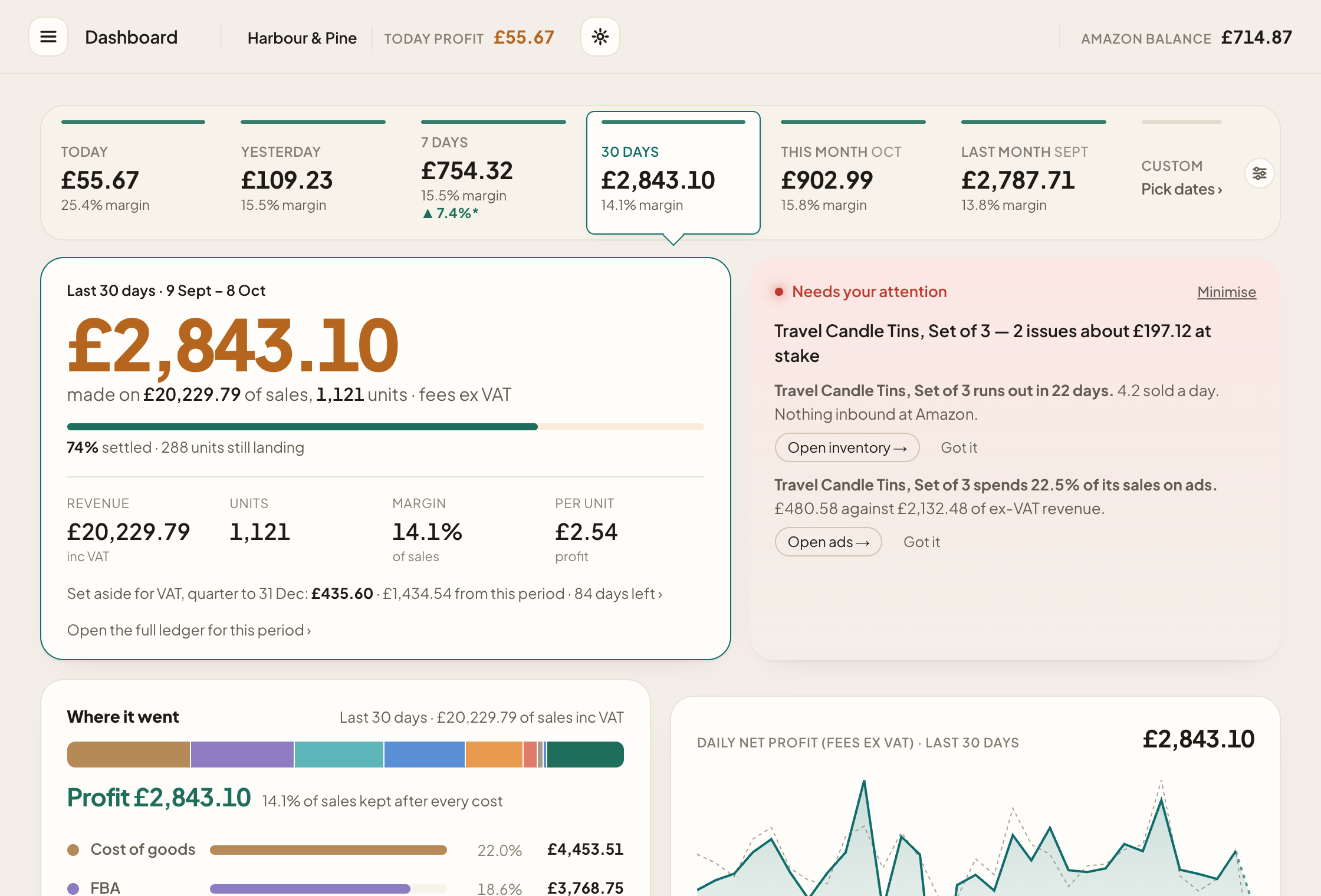The width and height of the screenshot is (1321, 896).
Task: Open the hamburger menu
Action: click(48, 37)
